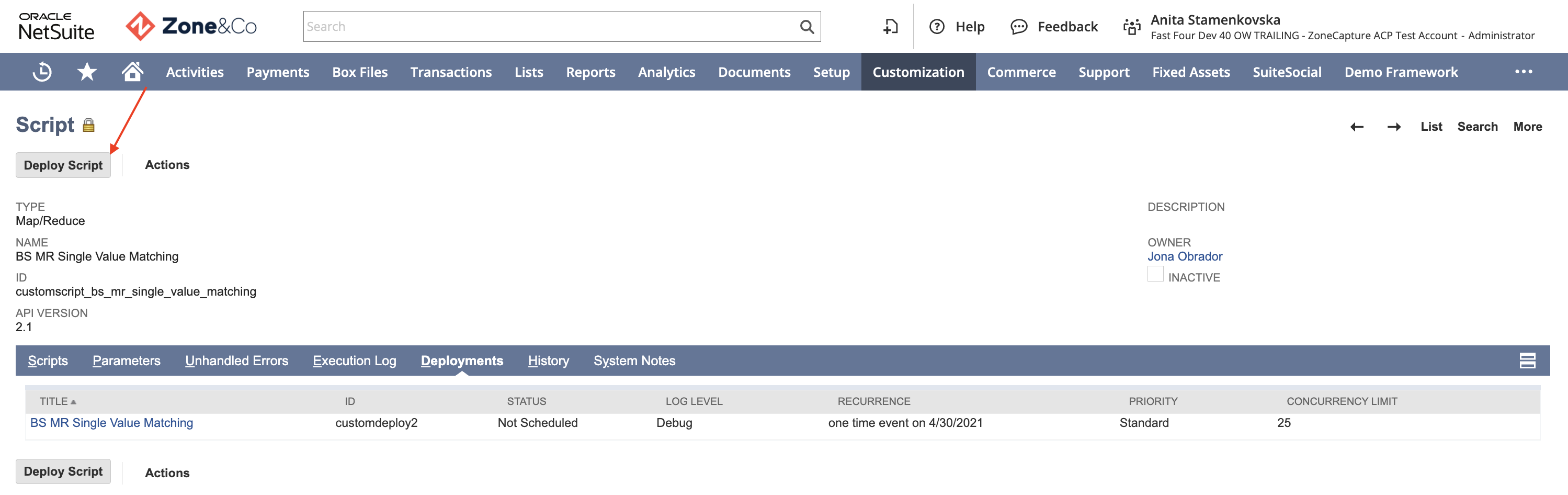
Task: Switch to the Customization menu
Action: pos(918,71)
